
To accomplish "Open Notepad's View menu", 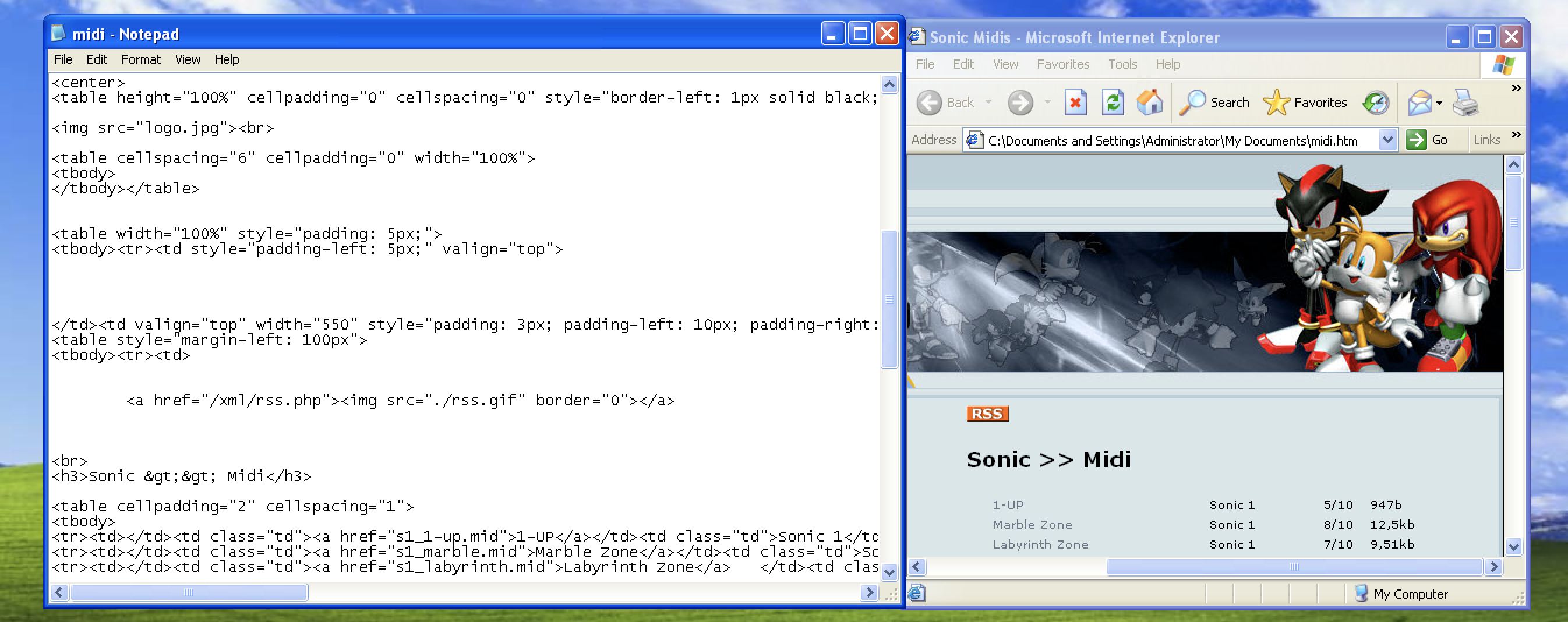I will tap(188, 59).
